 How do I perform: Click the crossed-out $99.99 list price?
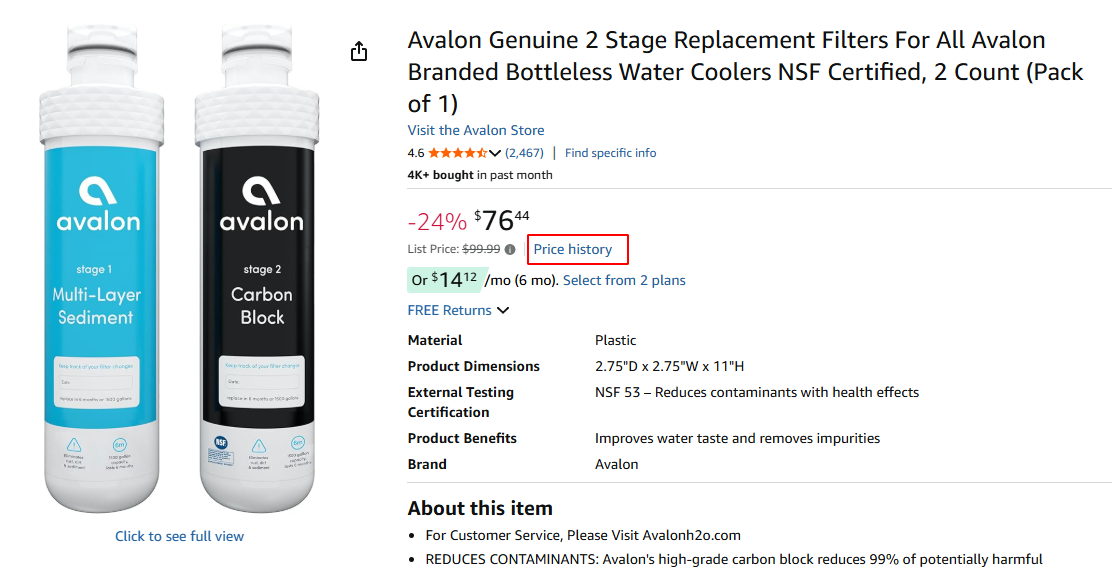(480, 249)
